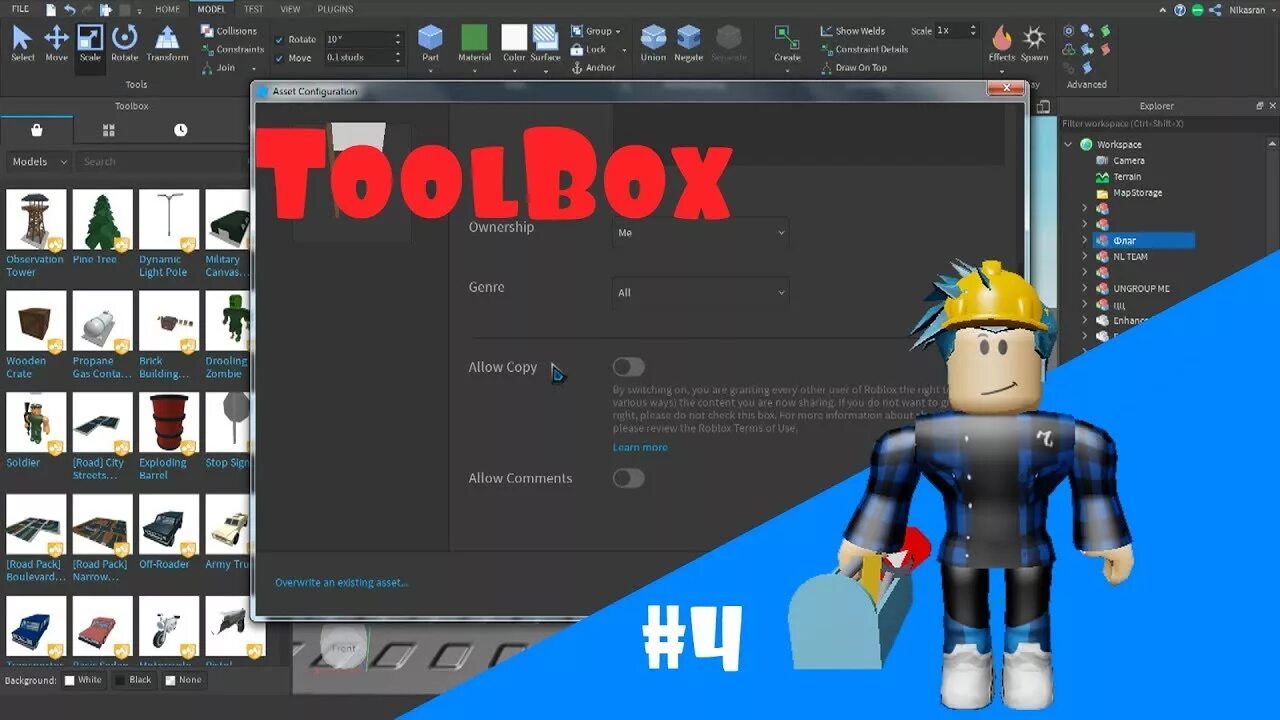
Task: Open the FILE menu
Action: coord(20,9)
